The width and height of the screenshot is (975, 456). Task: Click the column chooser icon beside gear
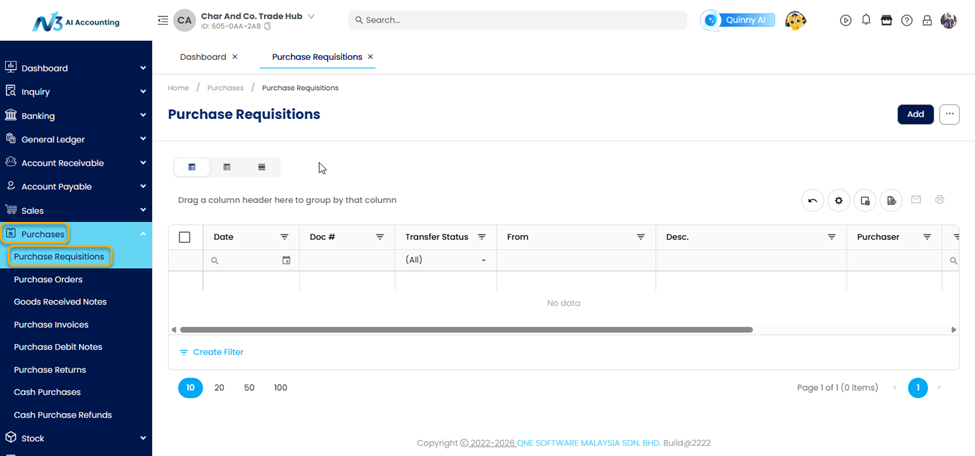click(864, 200)
